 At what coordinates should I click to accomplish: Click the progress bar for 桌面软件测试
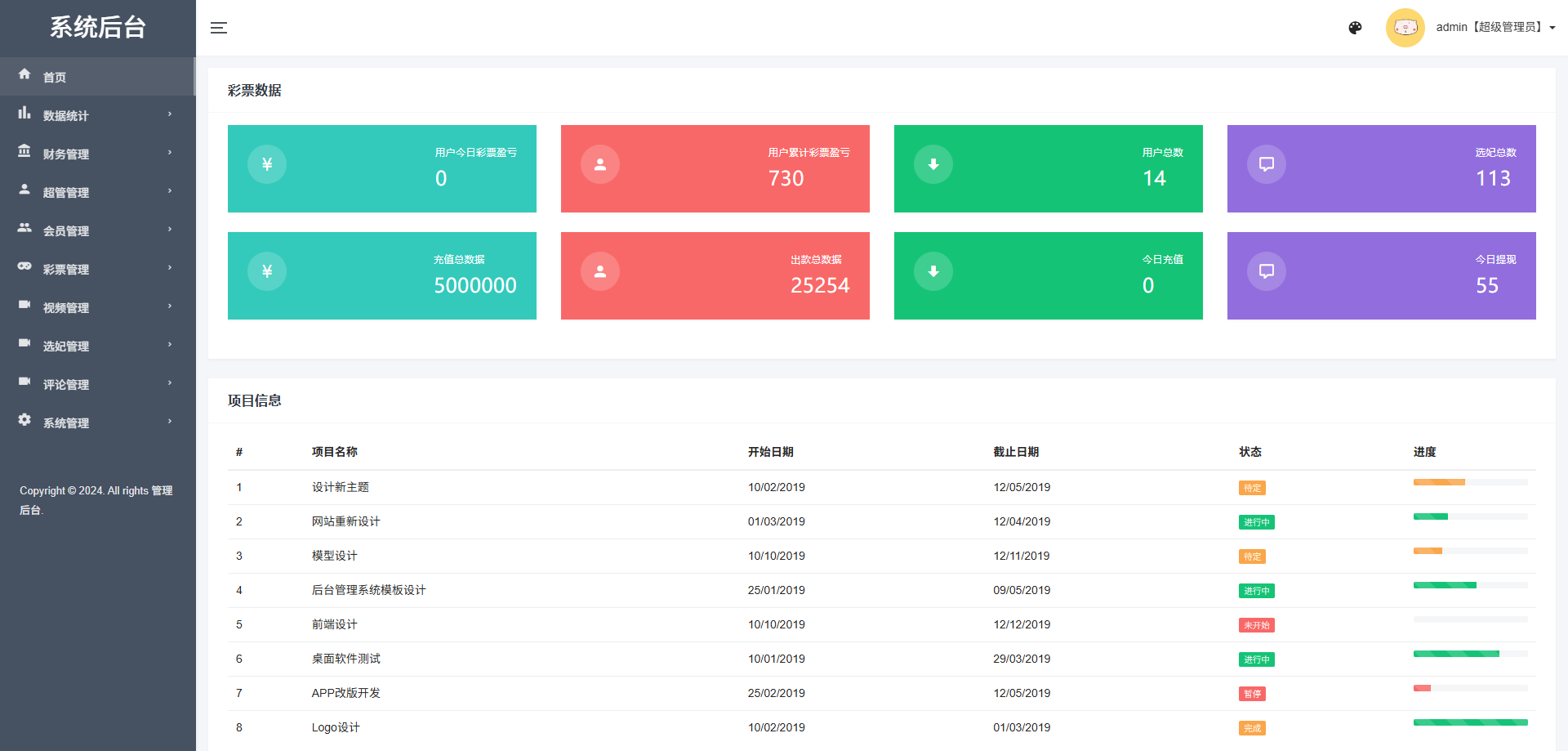[1470, 654]
